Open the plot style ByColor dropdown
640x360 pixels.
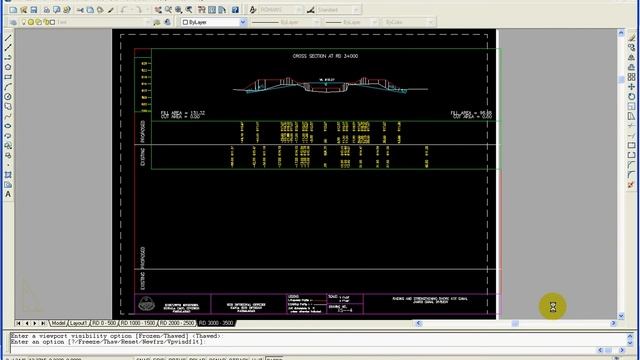(x=431, y=22)
